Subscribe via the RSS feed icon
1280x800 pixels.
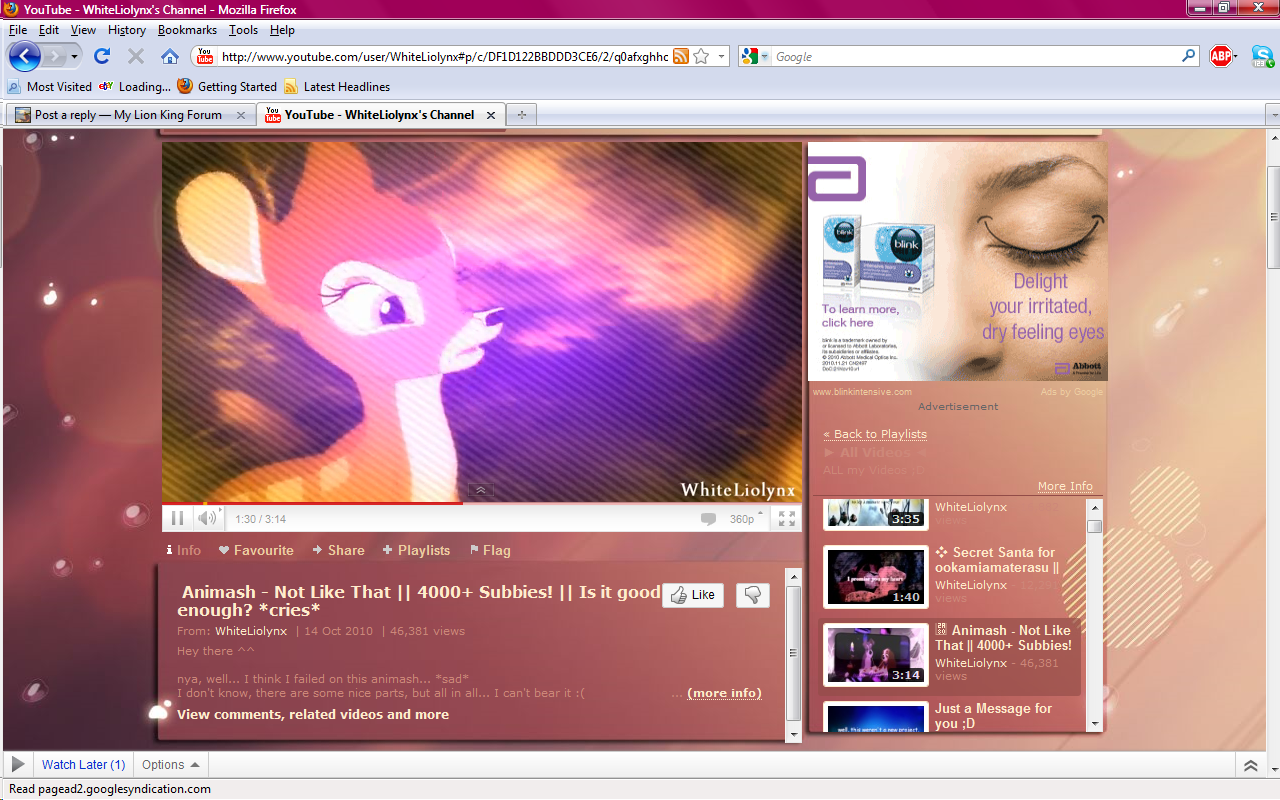(681, 57)
